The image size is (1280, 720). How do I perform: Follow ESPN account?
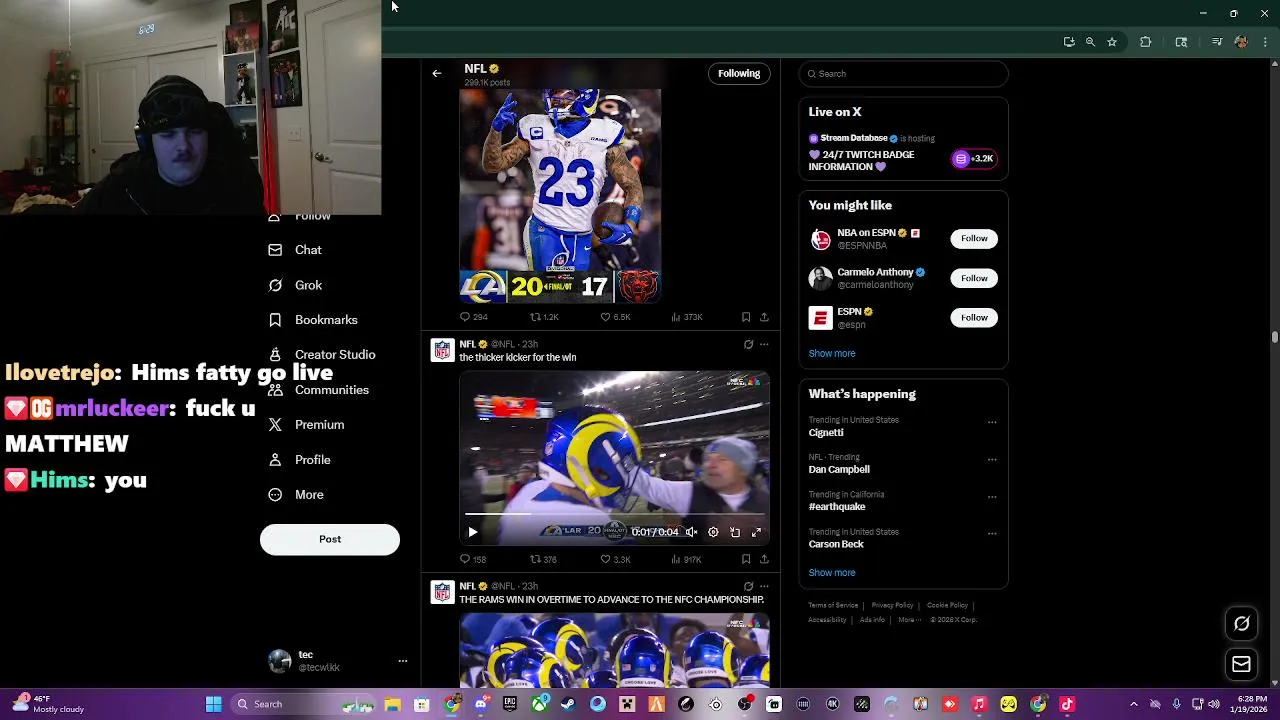(974, 317)
